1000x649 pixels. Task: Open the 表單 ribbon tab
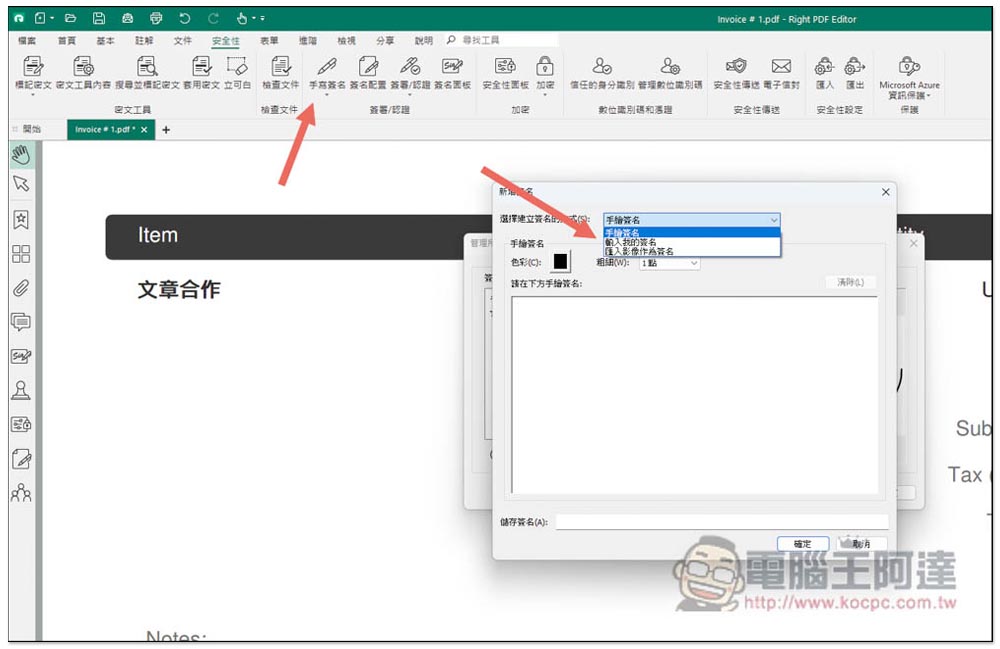coord(269,41)
